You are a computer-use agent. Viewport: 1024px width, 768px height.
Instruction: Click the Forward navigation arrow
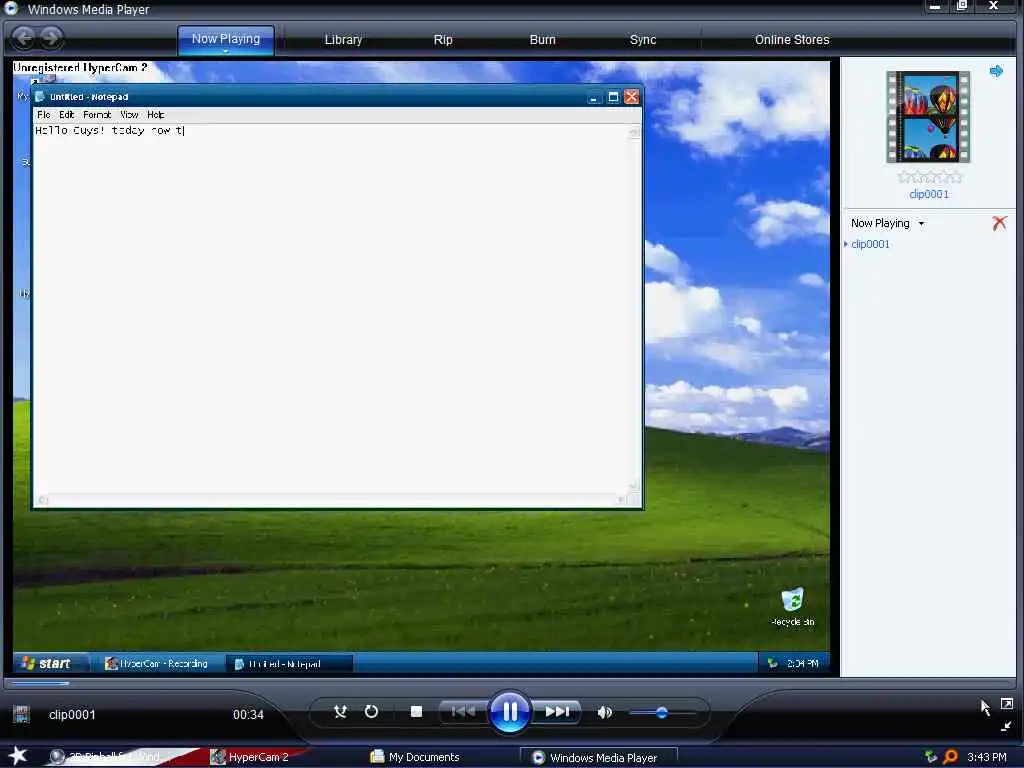51,38
